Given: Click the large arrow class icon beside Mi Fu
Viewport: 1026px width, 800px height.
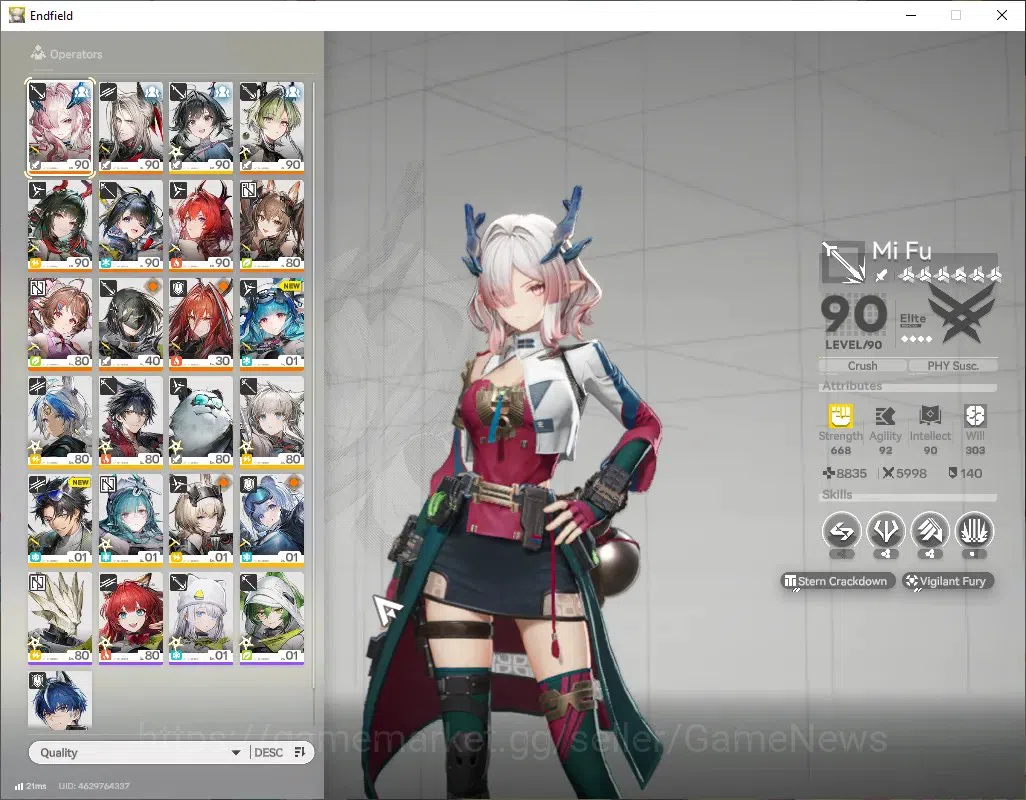Looking at the screenshot, I should click(843, 262).
